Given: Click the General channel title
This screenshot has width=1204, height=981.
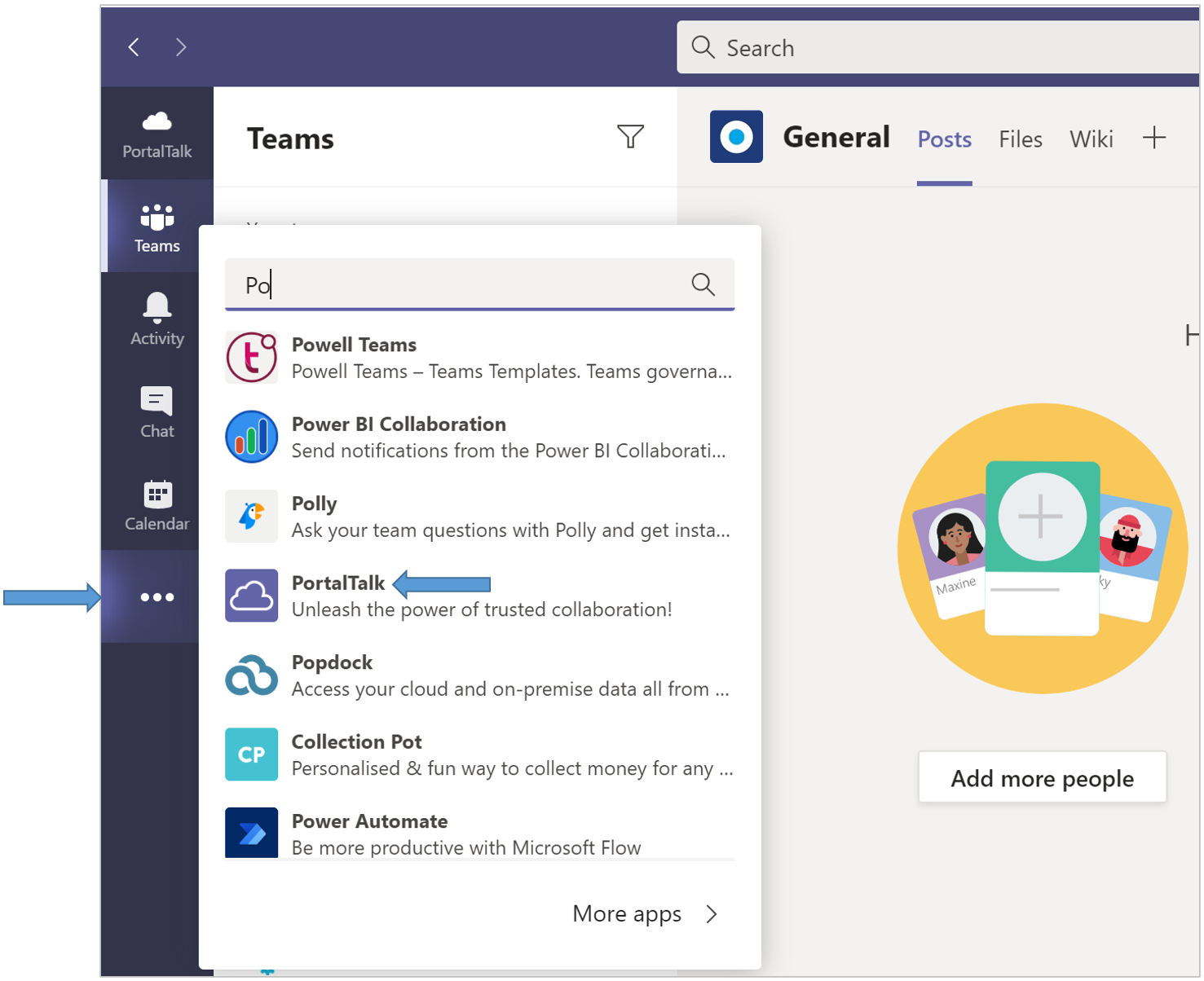Looking at the screenshot, I should point(836,137).
